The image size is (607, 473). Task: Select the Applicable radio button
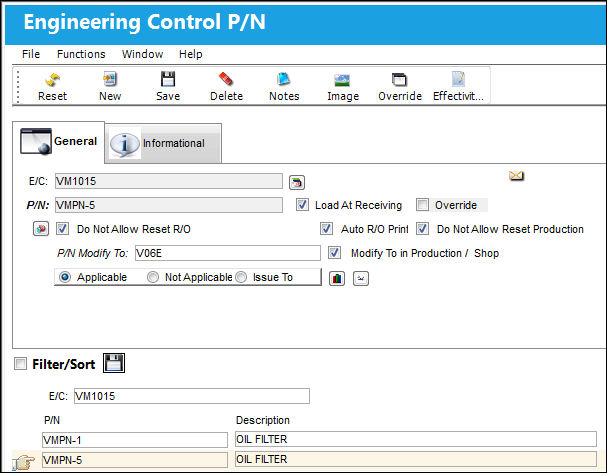[65, 277]
